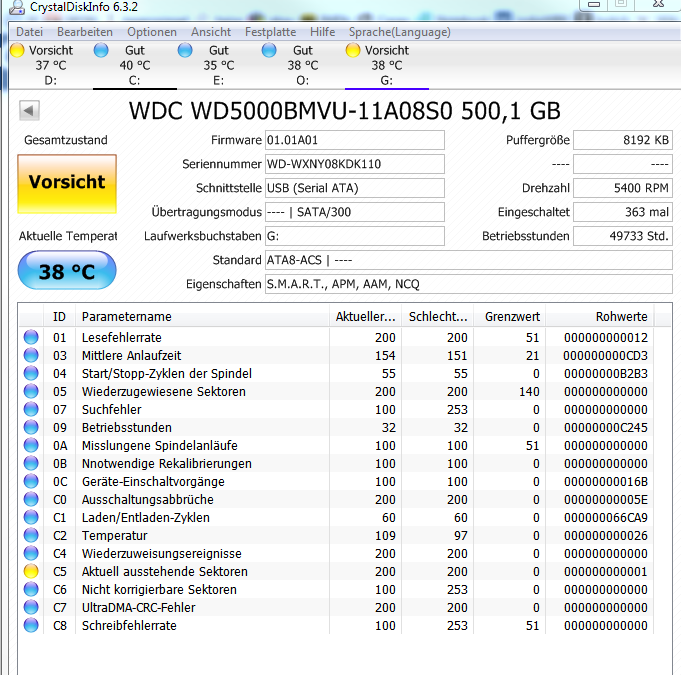Click the Eigenschaften field S.M.A.R.T., APM, AAM, NCQ

click(x=469, y=284)
